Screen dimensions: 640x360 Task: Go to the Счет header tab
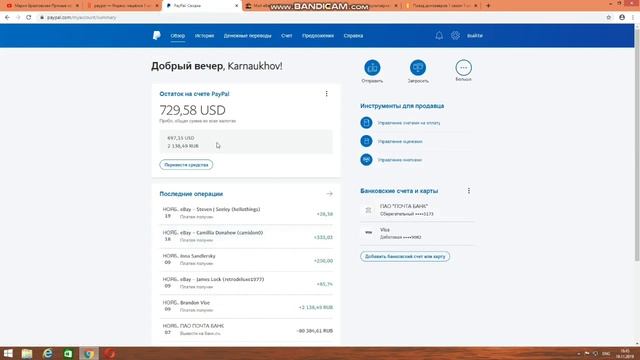[x=287, y=36]
